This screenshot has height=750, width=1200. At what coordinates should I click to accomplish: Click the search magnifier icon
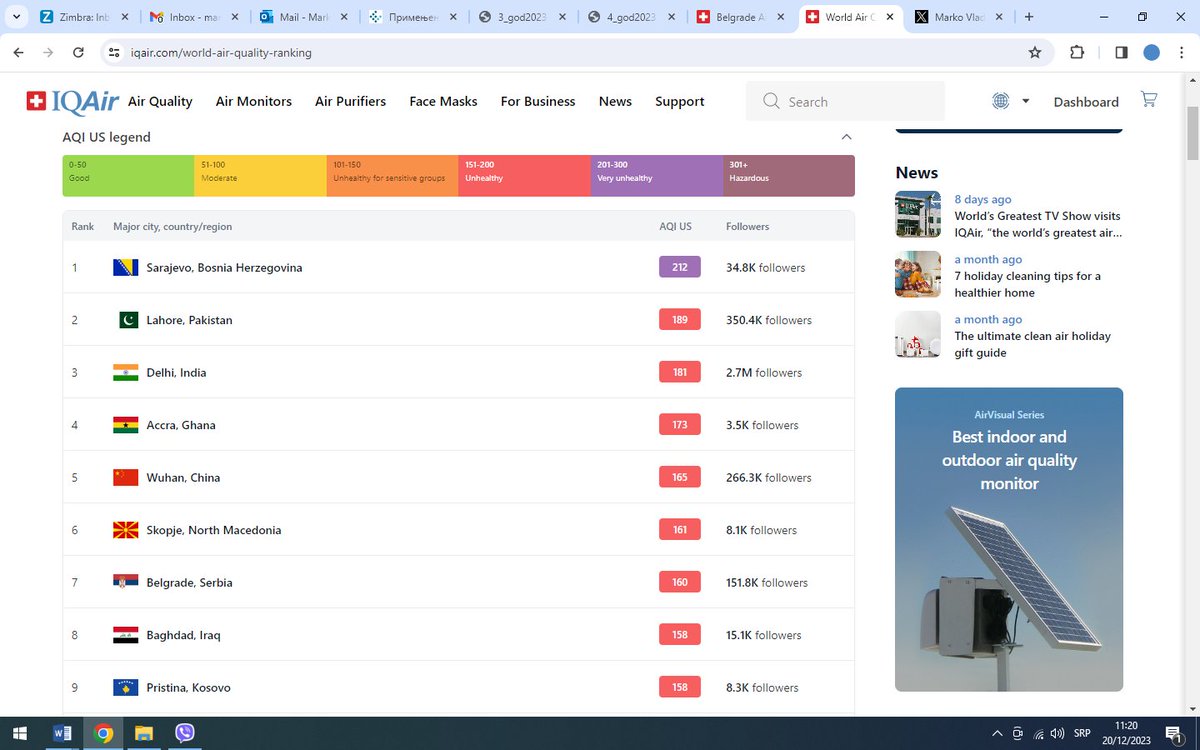771,101
